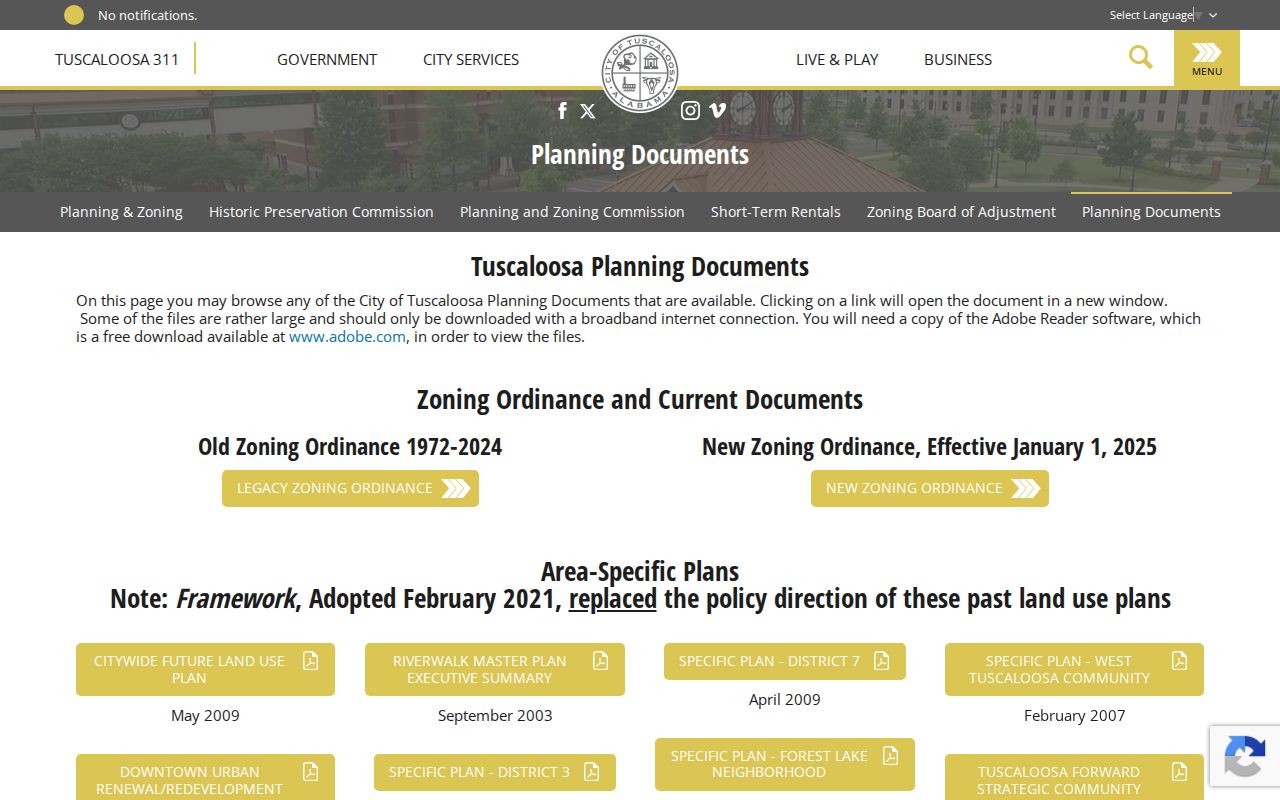Open the City Services menu
This screenshot has height=800, width=1280.
click(471, 59)
